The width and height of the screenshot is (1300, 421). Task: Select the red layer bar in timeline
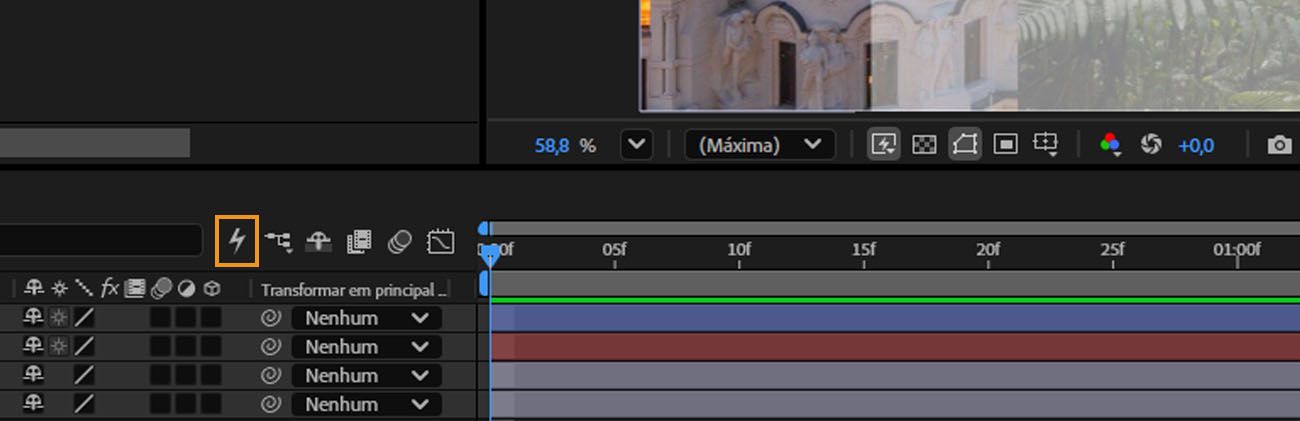(895, 347)
